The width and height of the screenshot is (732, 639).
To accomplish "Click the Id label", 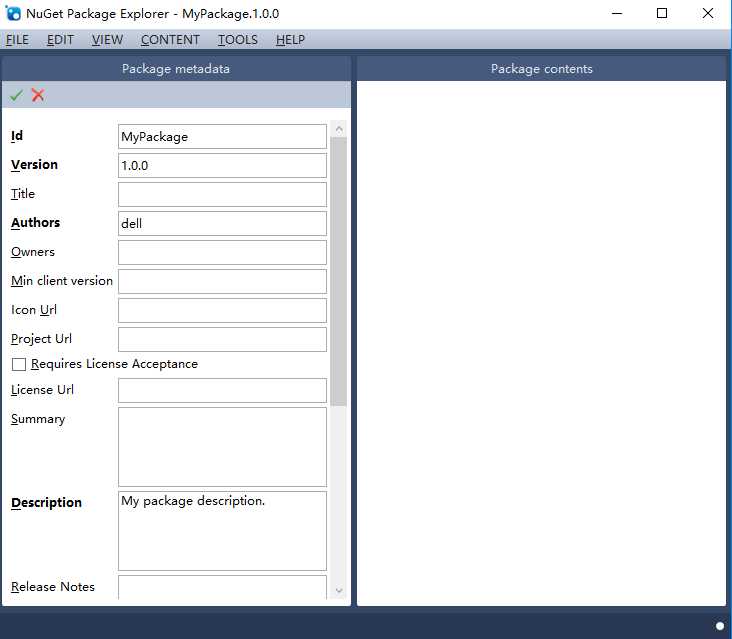I will click(x=17, y=136).
